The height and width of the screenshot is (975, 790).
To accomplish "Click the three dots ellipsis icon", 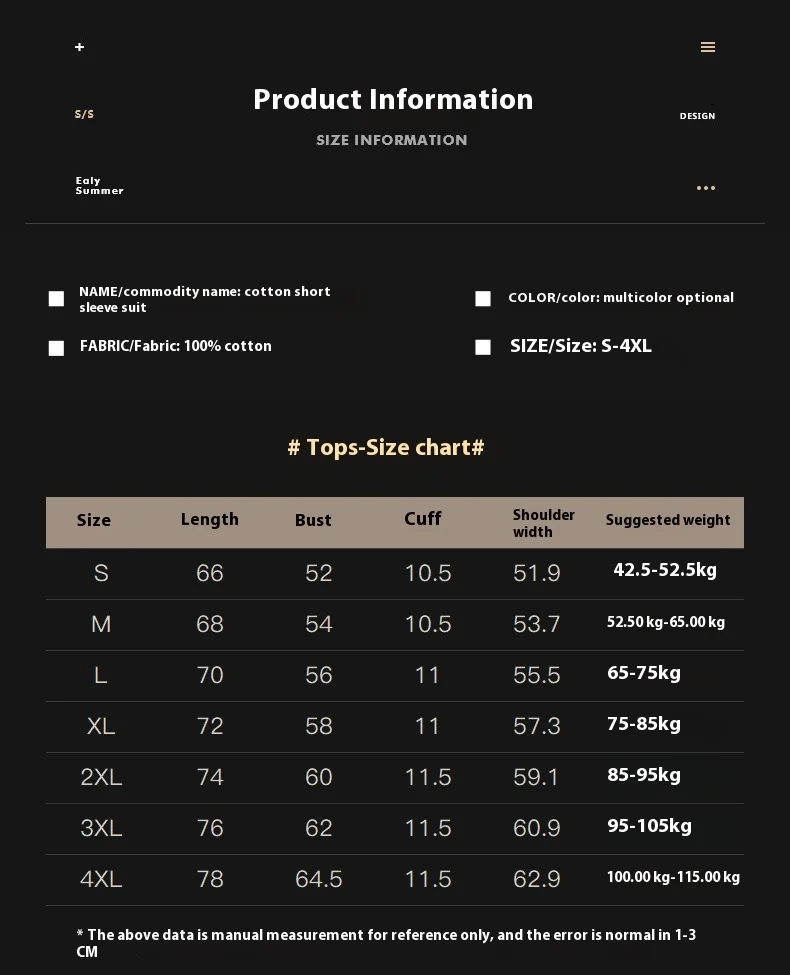I will pos(706,188).
